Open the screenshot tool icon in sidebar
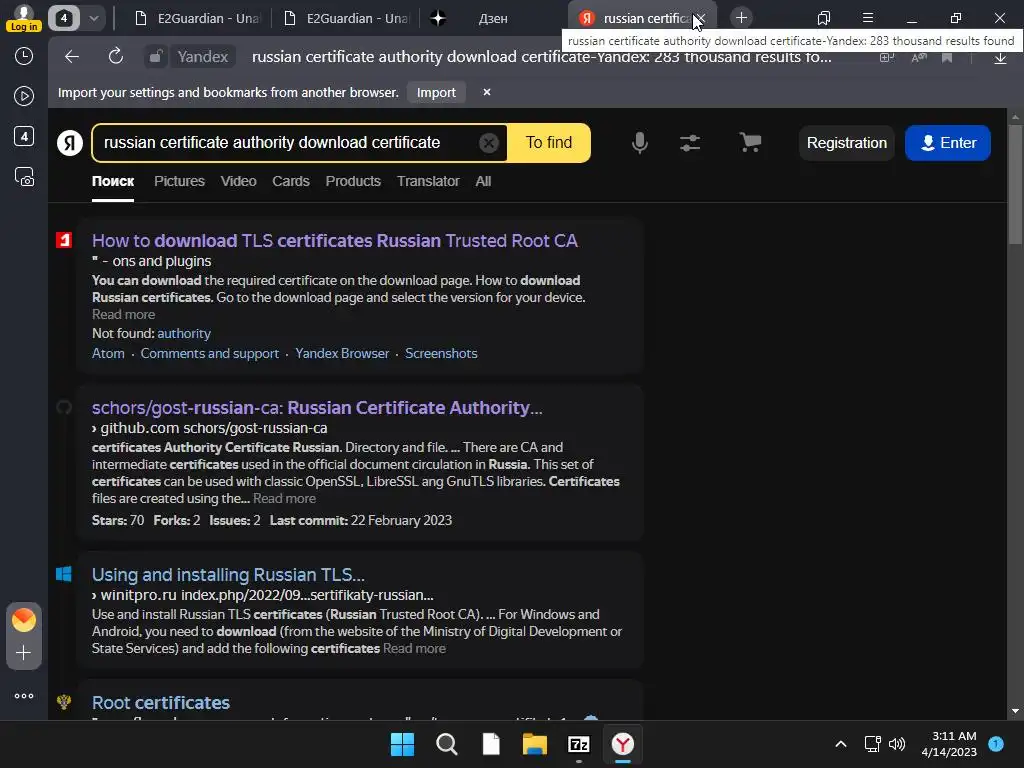 [x=24, y=176]
